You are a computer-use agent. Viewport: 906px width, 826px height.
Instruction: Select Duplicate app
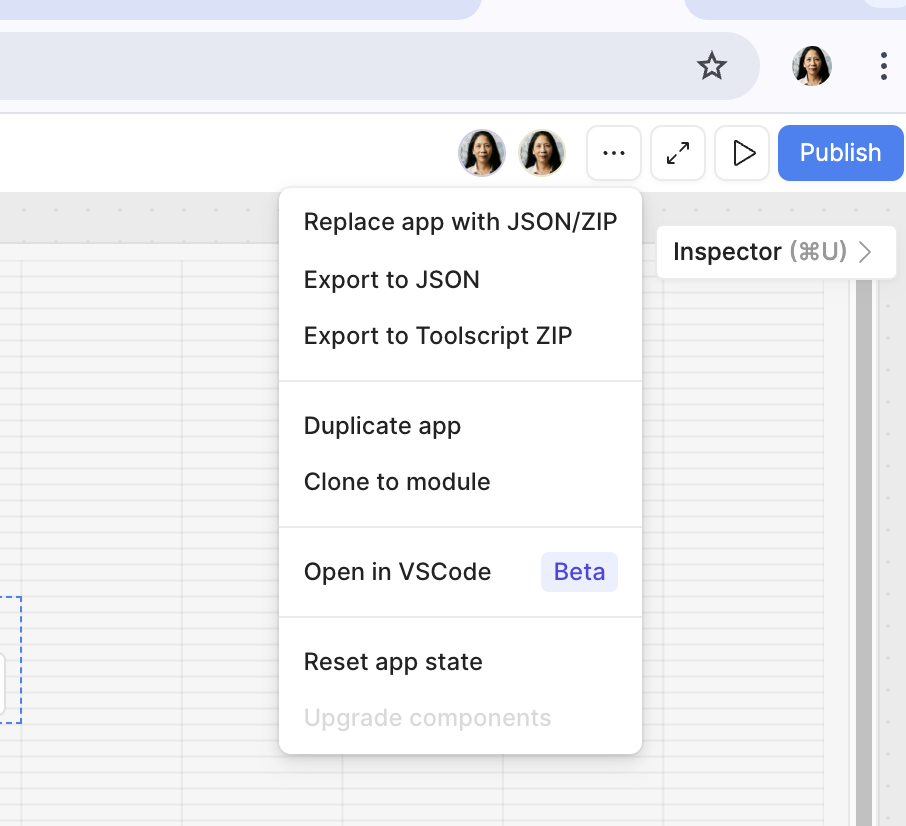tap(461, 426)
